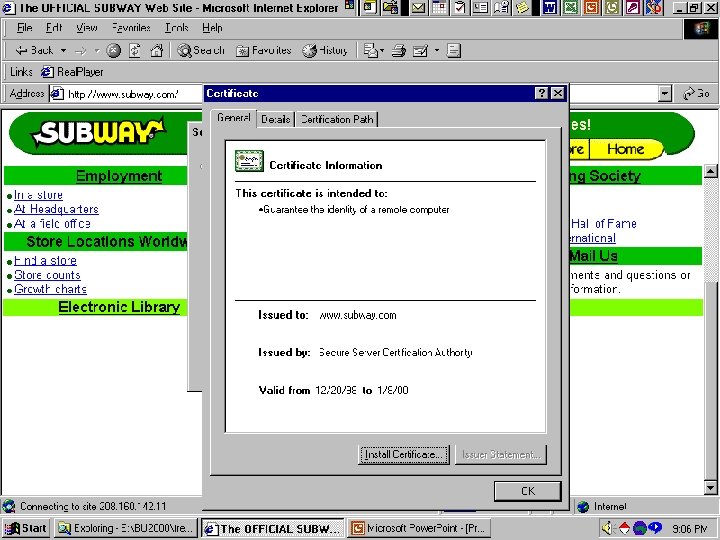Select the General tab in Certificate dialog
Screen dimensions: 720x540
click(234, 118)
